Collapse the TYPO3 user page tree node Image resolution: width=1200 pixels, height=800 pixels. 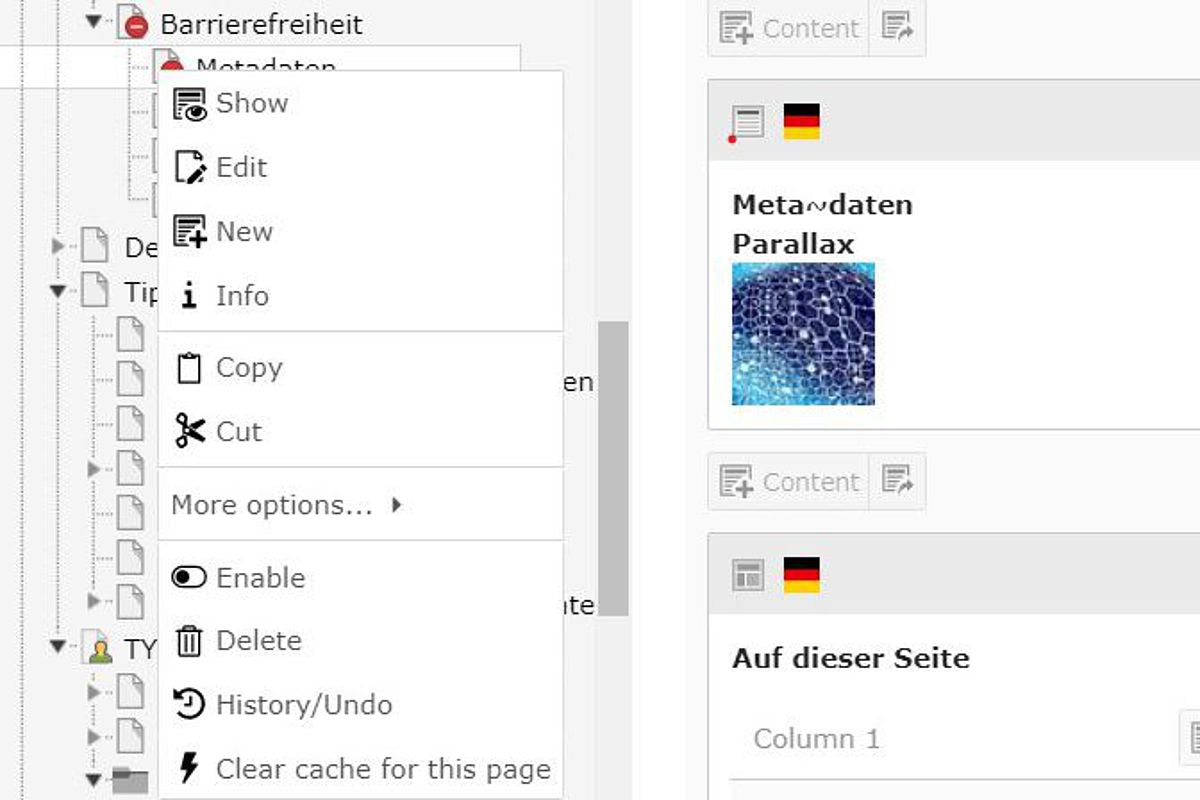(59, 650)
